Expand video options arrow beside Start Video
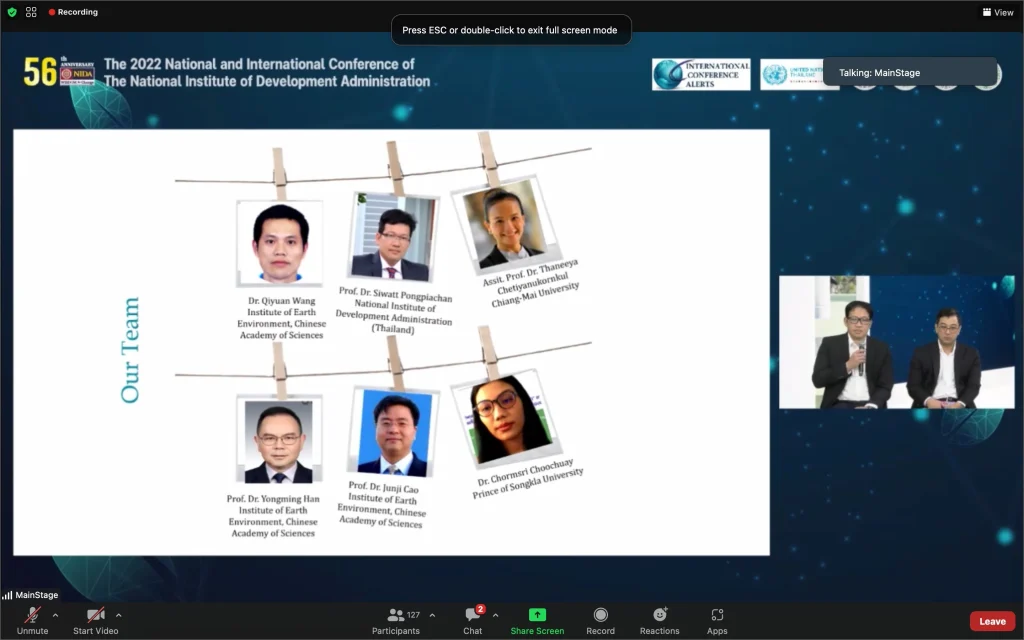Screen dimensions: 1024x640 118,615
